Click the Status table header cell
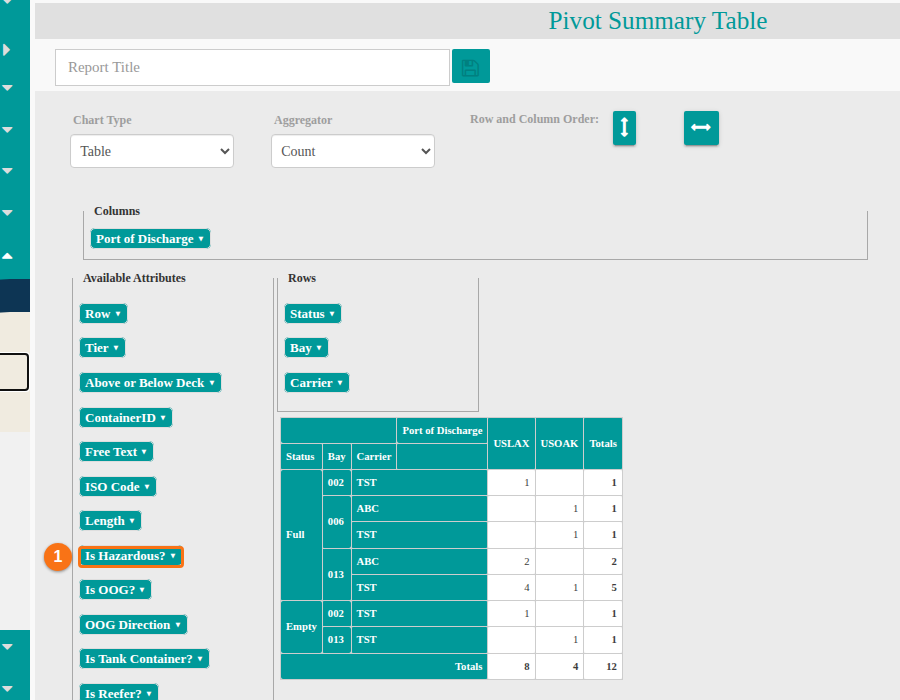The width and height of the screenshot is (900, 700). [x=301, y=457]
